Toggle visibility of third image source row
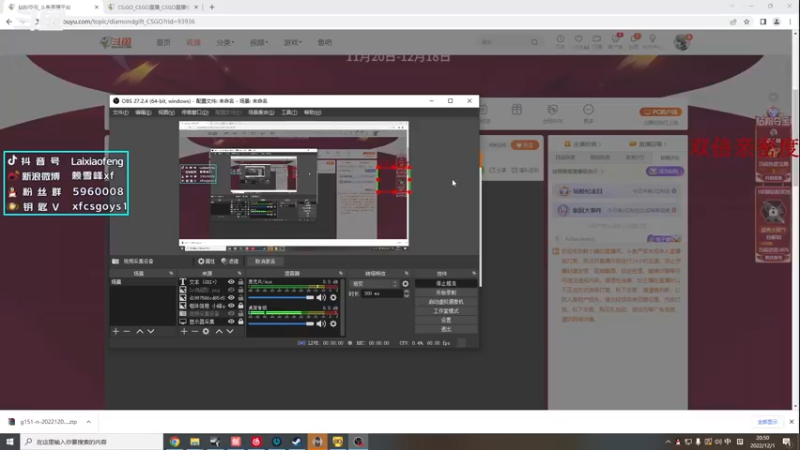Screen dimensions: 800x450 [231, 297]
